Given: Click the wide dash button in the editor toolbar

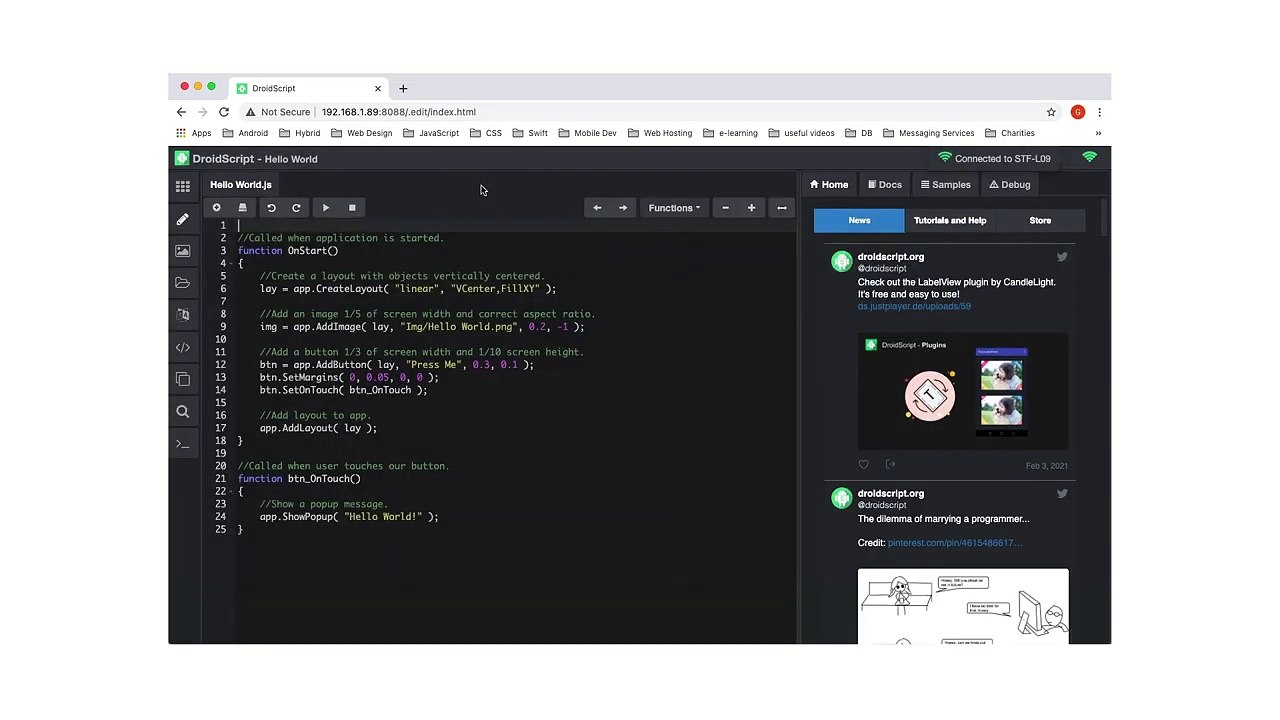Looking at the screenshot, I should point(782,208).
